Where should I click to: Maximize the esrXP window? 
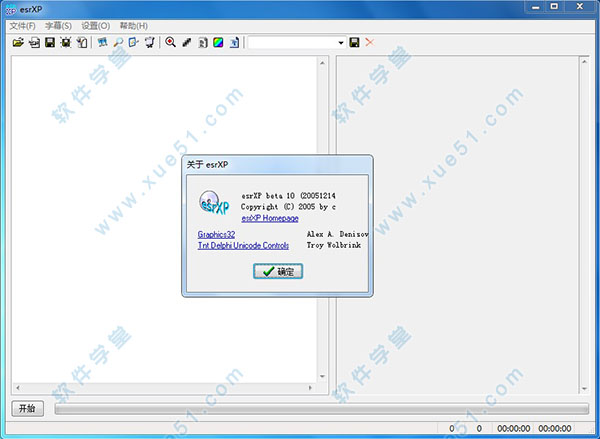coord(554,7)
